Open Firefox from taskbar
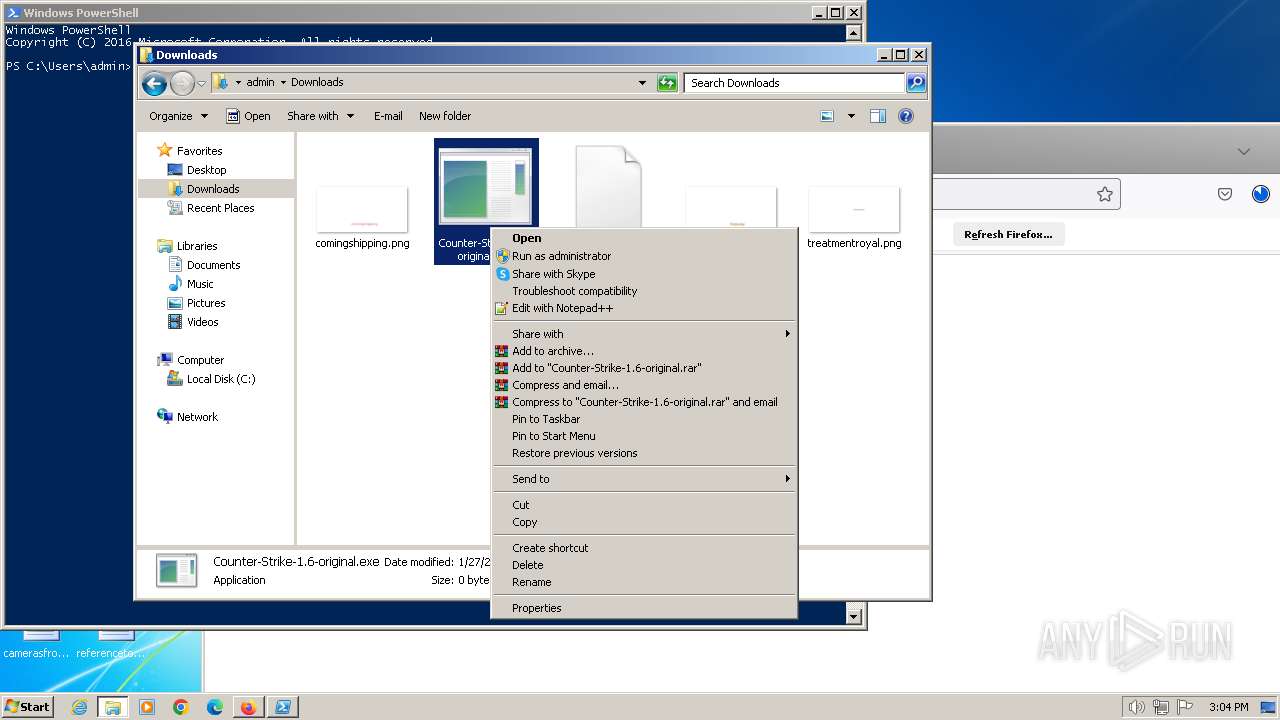 tap(248, 707)
